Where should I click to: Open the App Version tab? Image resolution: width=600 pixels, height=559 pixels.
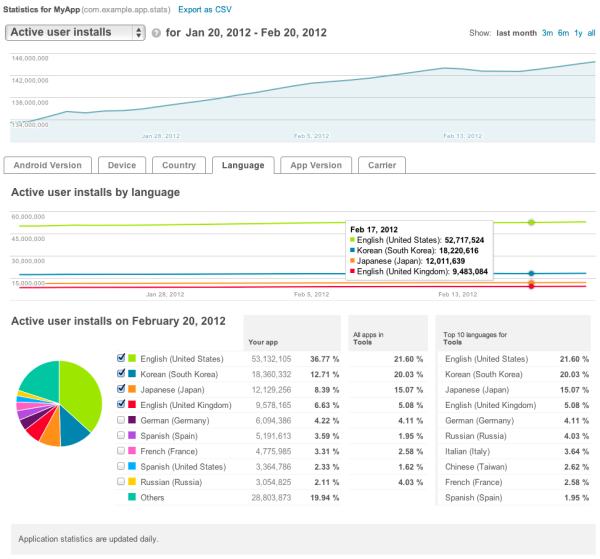click(x=313, y=165)
